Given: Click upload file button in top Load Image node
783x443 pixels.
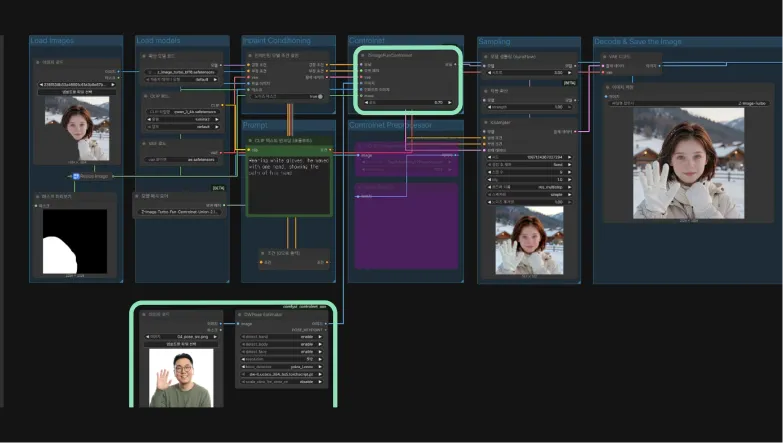Looking at the screenshot, I should (77, 92).
